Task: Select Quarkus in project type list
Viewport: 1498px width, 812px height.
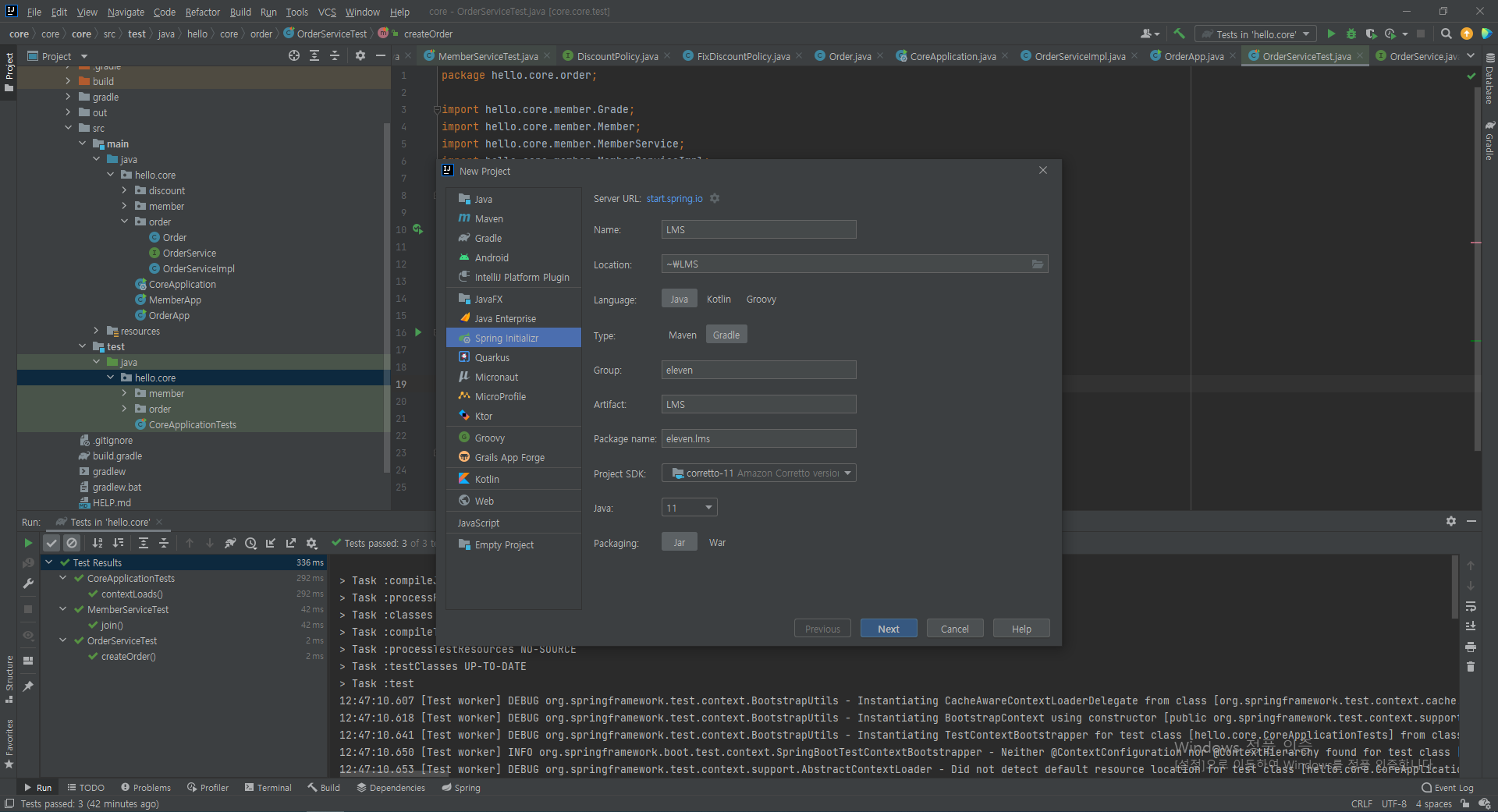Action: point(513,357)
